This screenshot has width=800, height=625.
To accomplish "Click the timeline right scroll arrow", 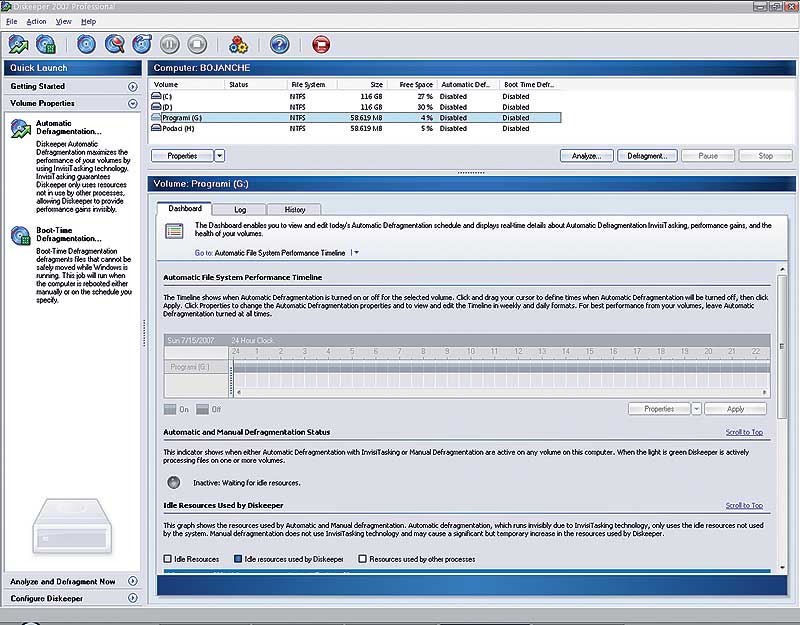I will click(764, 392).
